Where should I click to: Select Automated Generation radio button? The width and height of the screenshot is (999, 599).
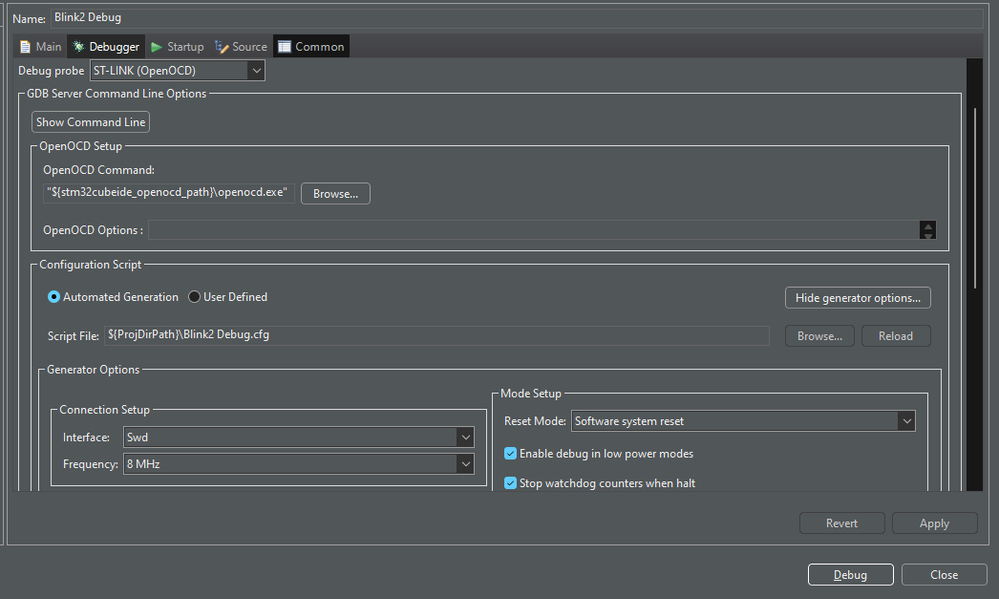(x=113, y=297)
